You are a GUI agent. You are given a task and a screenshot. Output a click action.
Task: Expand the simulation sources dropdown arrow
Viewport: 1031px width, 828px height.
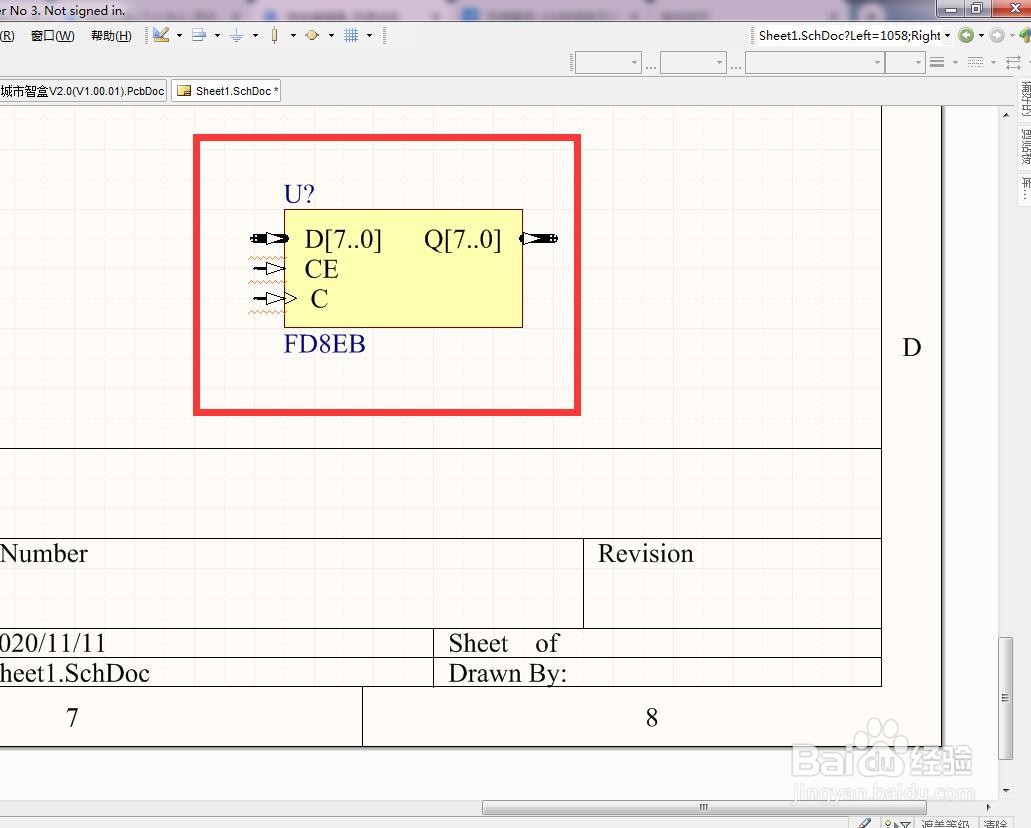click(x=331, y=36)
